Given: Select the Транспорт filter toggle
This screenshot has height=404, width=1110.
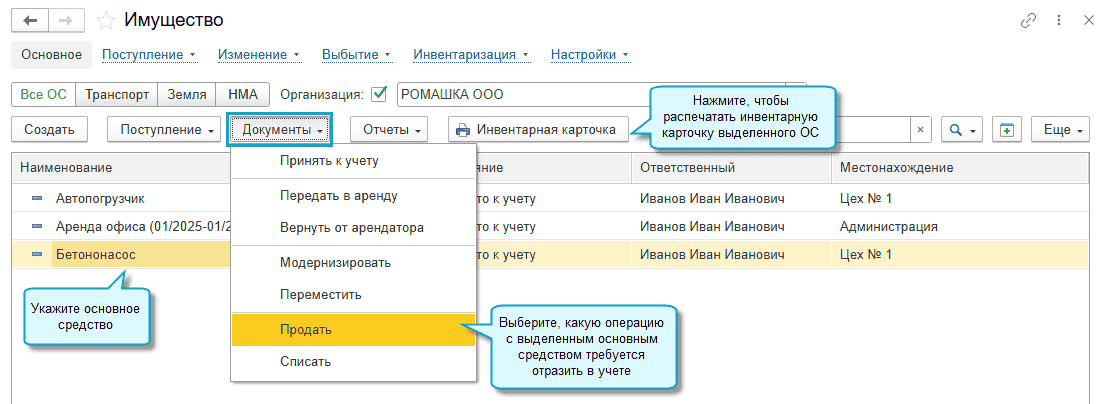Looking at the screenshot, I should click(117, 95).
